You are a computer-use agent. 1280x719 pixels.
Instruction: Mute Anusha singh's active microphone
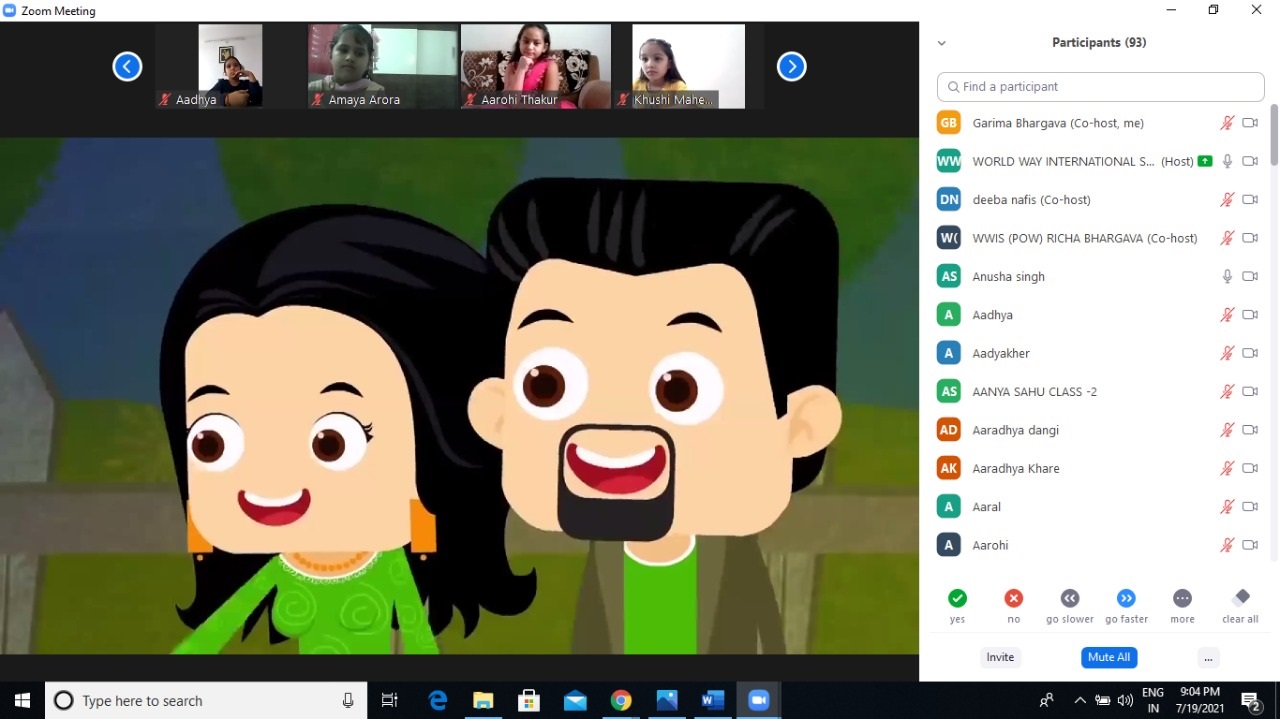pos(1227,276)
